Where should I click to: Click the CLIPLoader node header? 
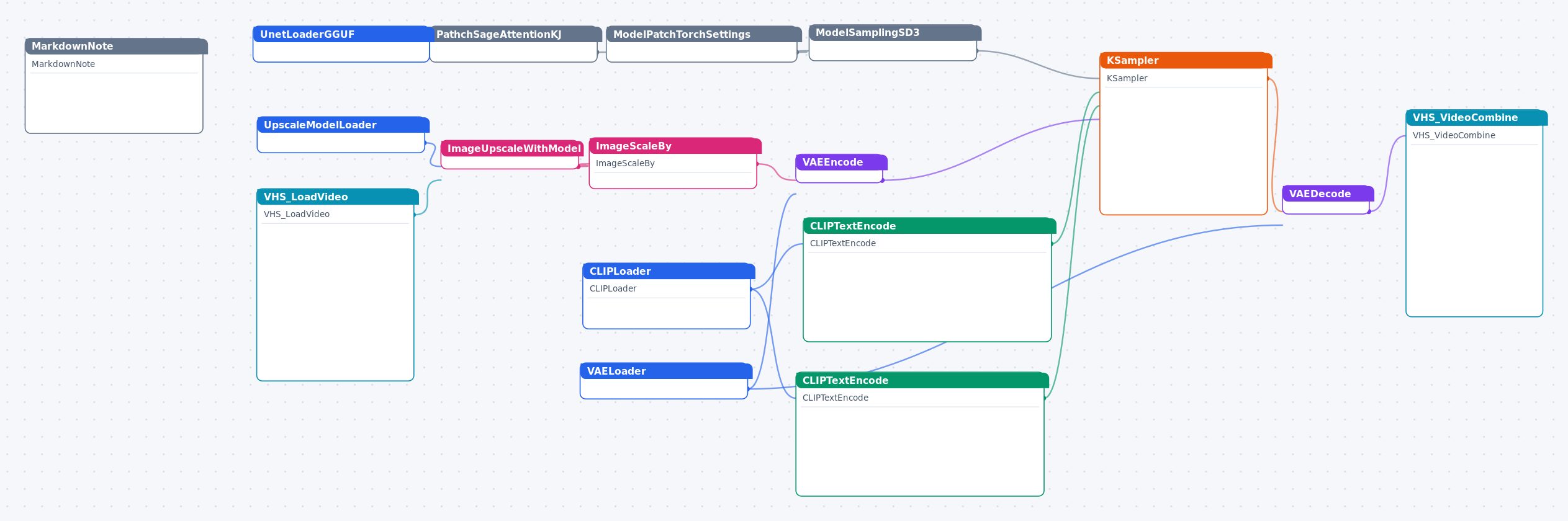[x=669, y=271]
